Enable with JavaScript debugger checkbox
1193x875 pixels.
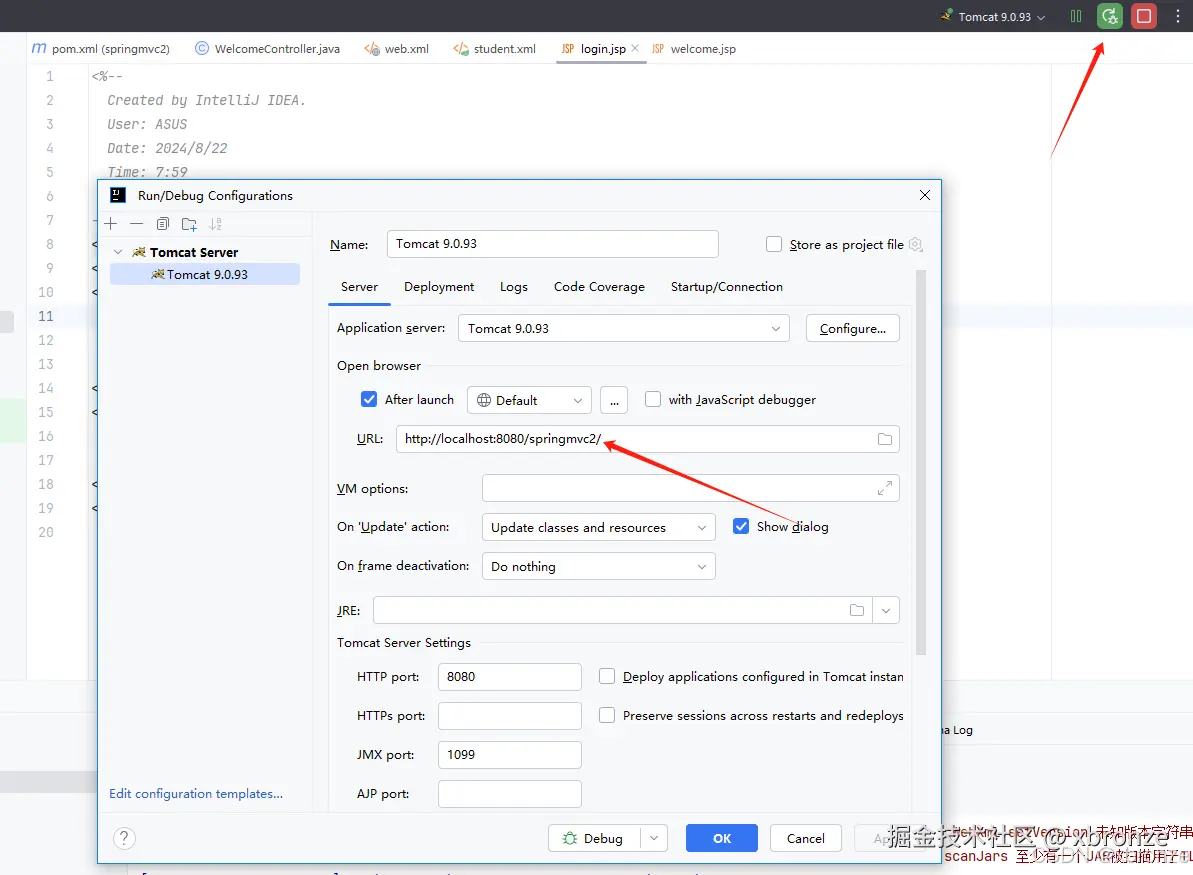pyautogui.click(x=653, y=399)
